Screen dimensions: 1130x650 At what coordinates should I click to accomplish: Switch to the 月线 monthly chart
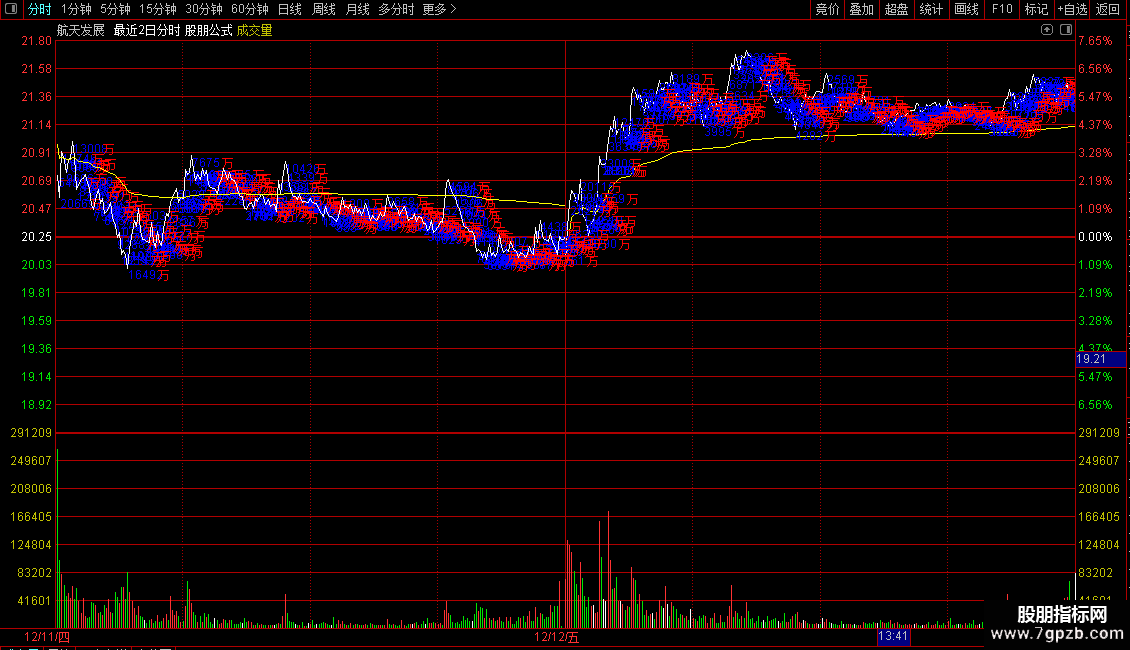point(357,9)
